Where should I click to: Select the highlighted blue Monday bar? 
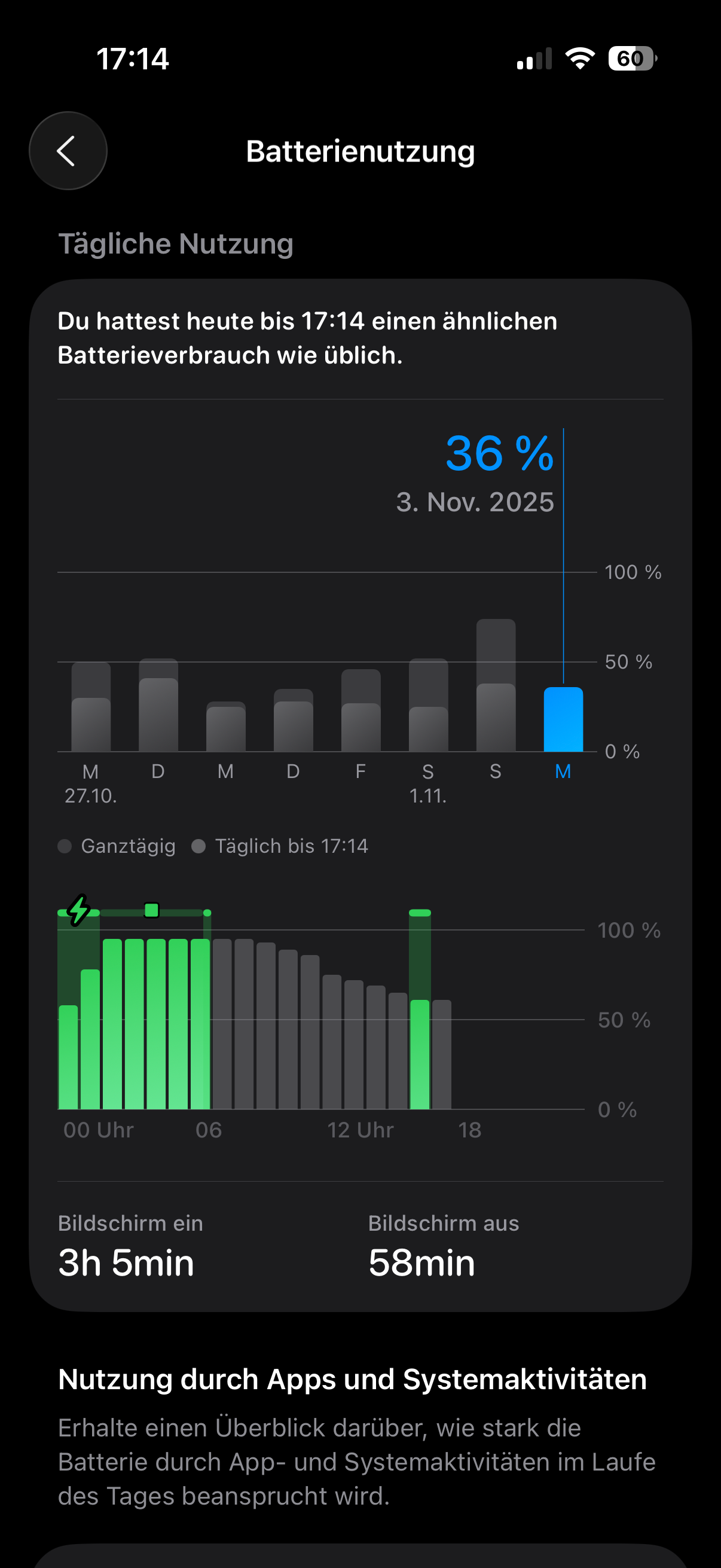click(x=563, y=719)
